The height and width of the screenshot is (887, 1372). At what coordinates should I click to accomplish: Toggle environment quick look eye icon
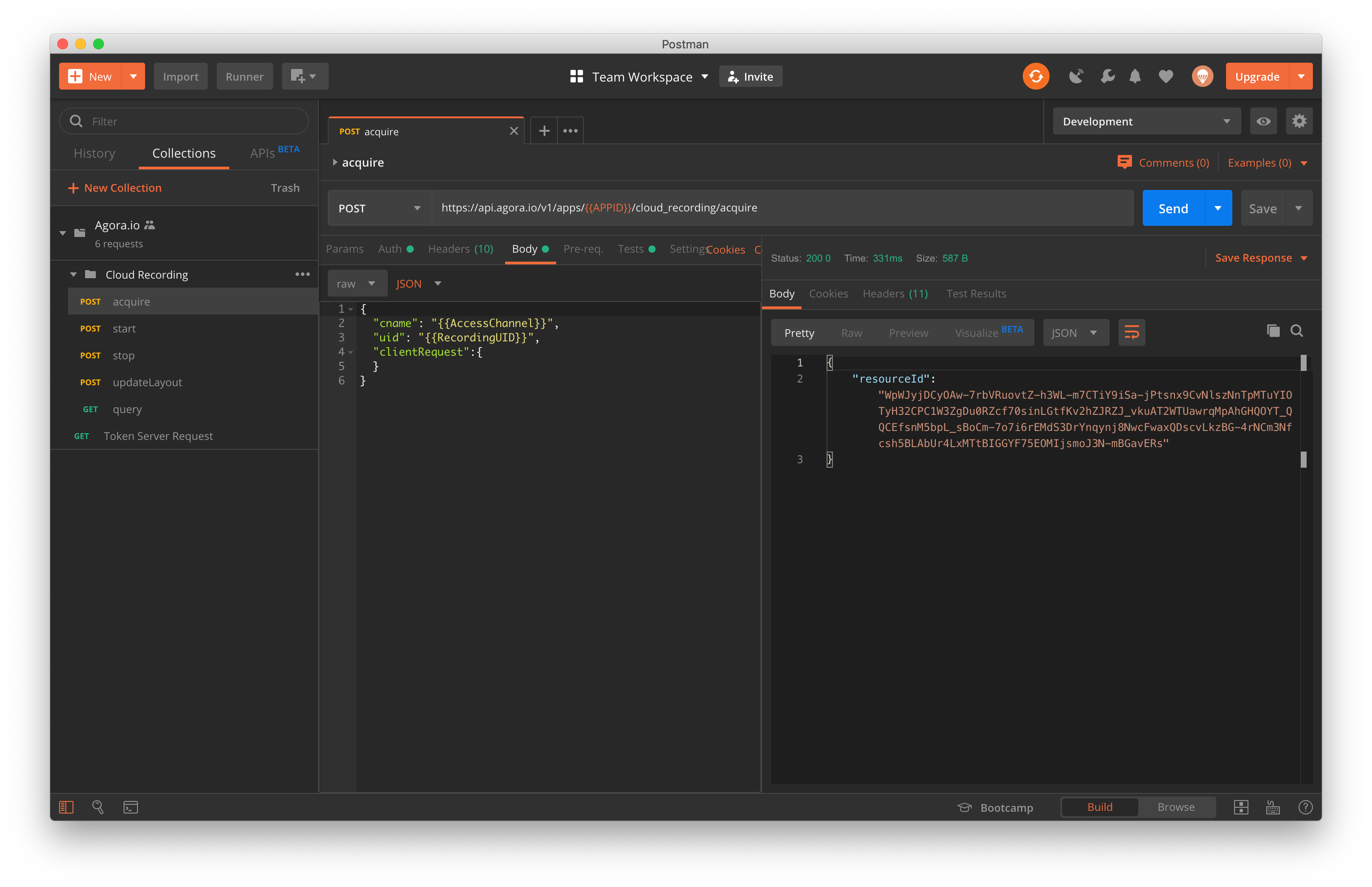point(1264,121)
